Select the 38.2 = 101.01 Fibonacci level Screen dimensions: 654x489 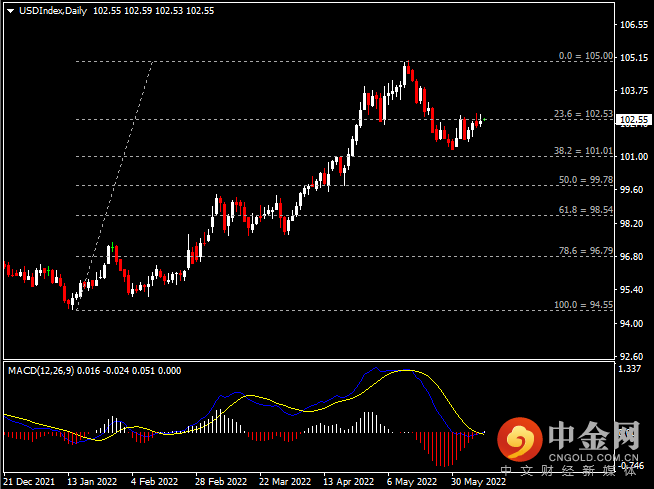(x=583, y=151)
